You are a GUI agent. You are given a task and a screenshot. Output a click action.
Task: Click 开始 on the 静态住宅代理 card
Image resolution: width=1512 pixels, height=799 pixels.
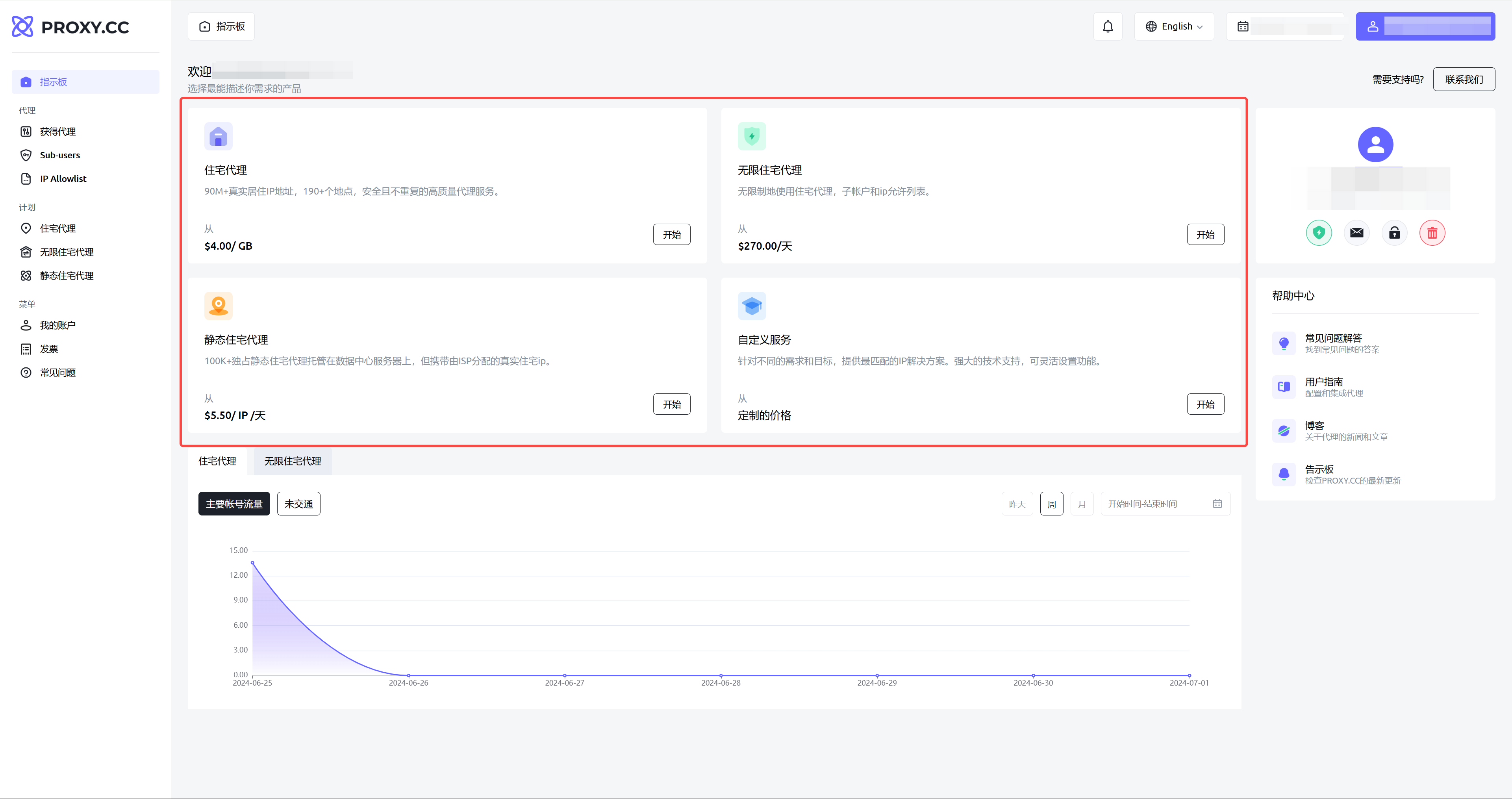point(671,404)
